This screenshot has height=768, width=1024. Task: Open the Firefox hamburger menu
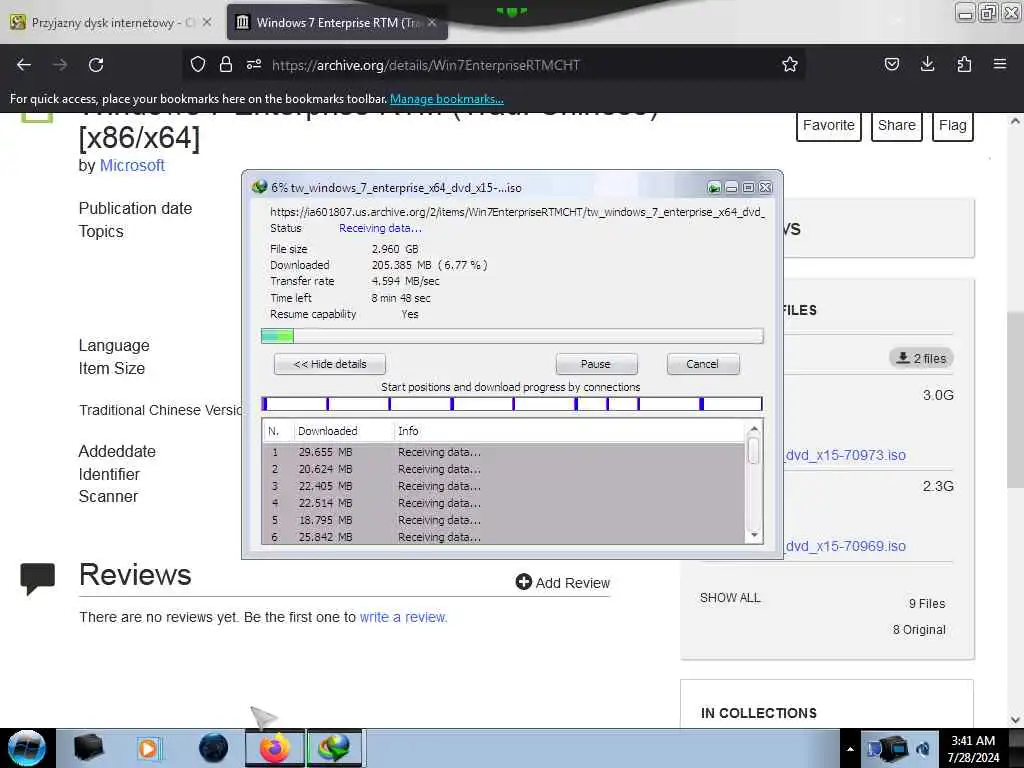click(1000, 64)
